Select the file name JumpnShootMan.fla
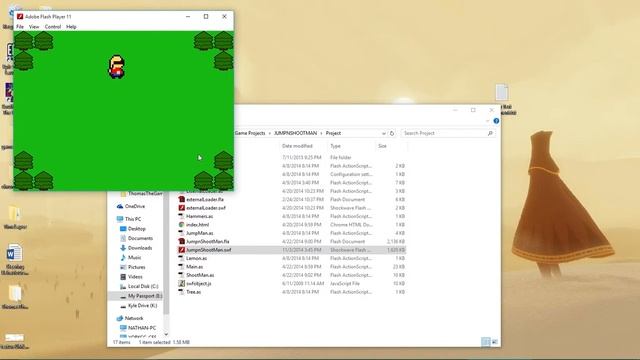The image size is (640, 360). tap(208, 242)
